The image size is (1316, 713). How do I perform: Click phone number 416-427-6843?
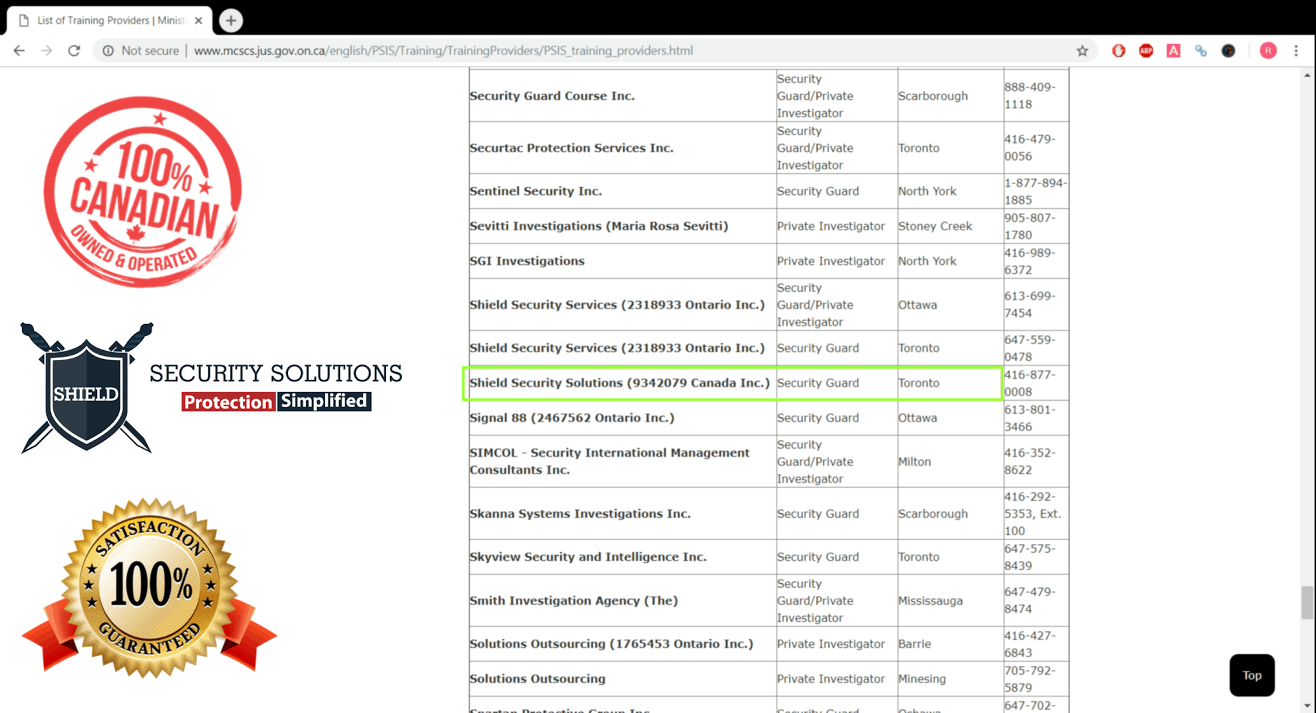tap(1029, 644)
